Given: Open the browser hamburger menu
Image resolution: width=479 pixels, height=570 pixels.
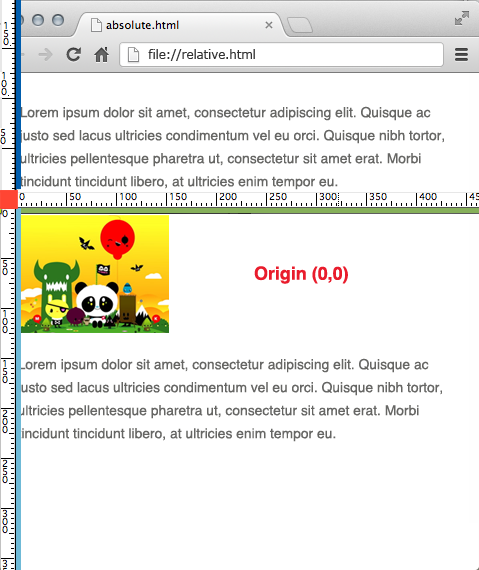Looking at the screenshot, I should (461, 55).
